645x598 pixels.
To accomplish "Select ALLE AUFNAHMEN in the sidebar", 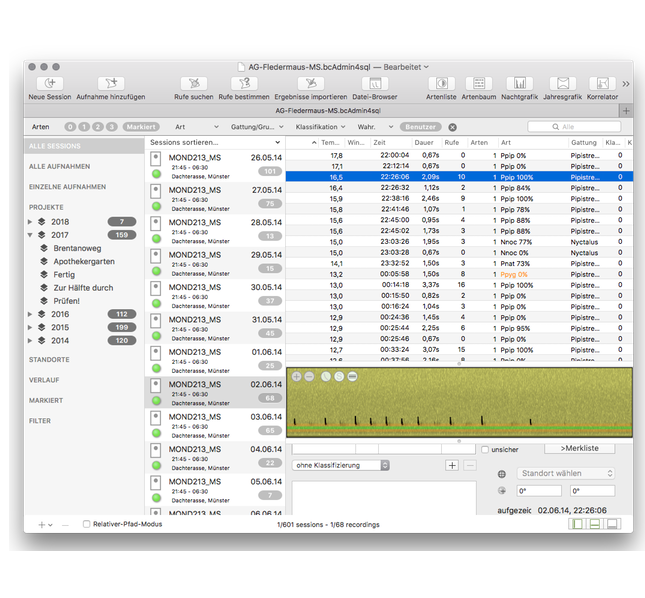I will pos(60,166).
